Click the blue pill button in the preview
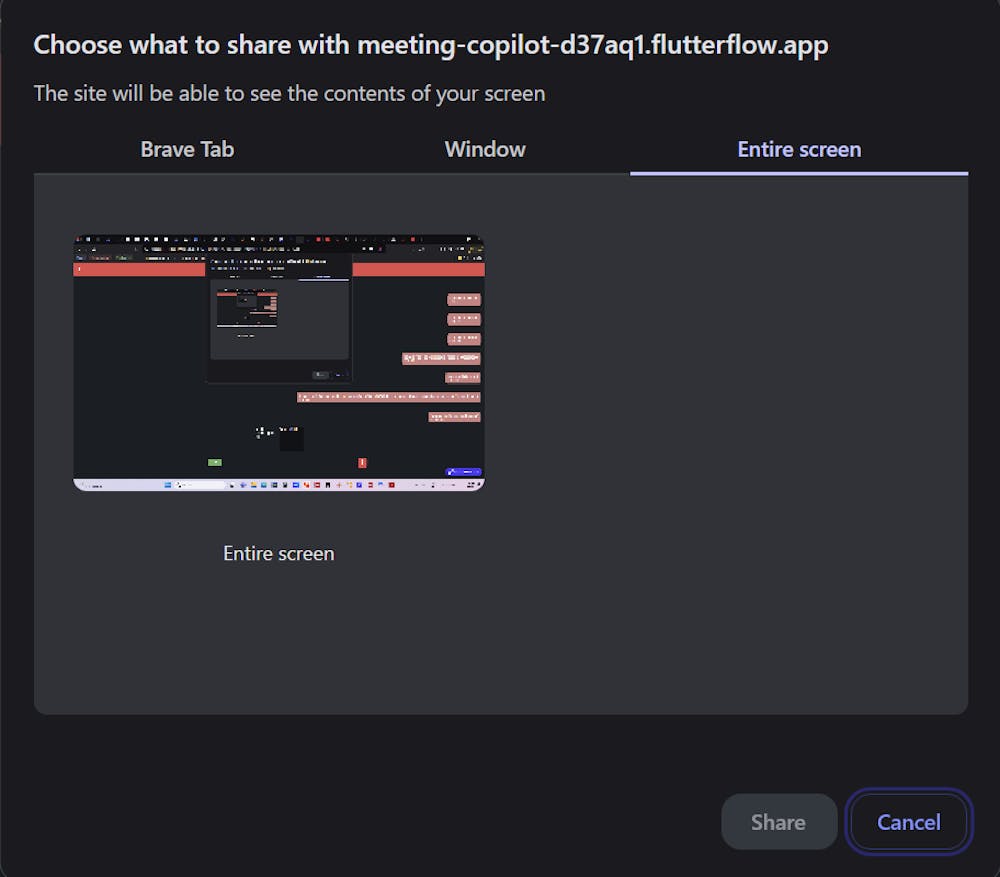This screenshot has width=1000, height=877. click(463, 471)
